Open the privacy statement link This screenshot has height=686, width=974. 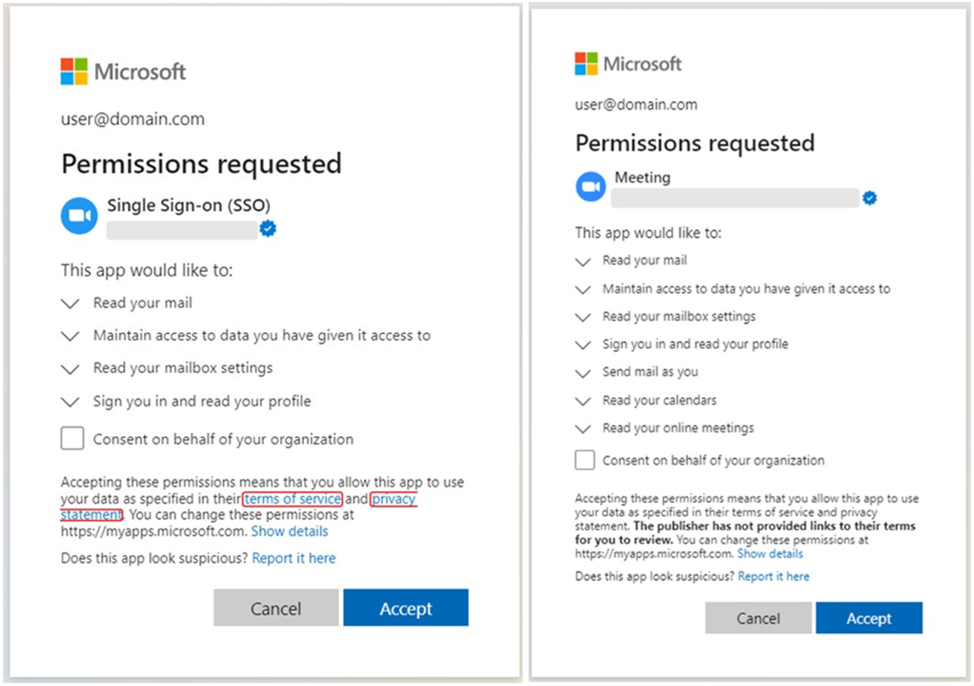click(393, 499)
